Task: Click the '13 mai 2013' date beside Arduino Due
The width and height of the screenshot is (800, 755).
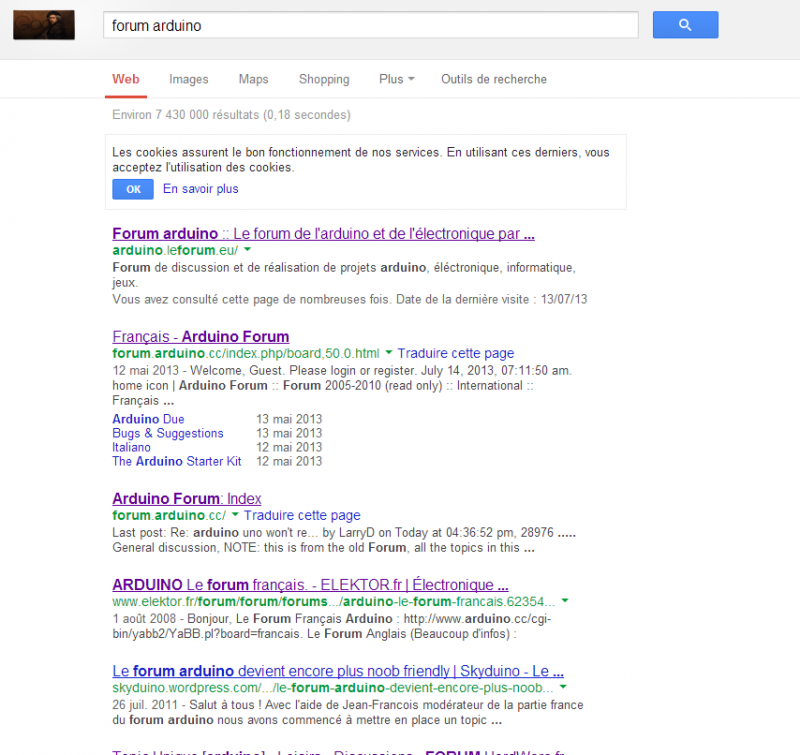Action: pyautogui.click(x=289, y=419)
